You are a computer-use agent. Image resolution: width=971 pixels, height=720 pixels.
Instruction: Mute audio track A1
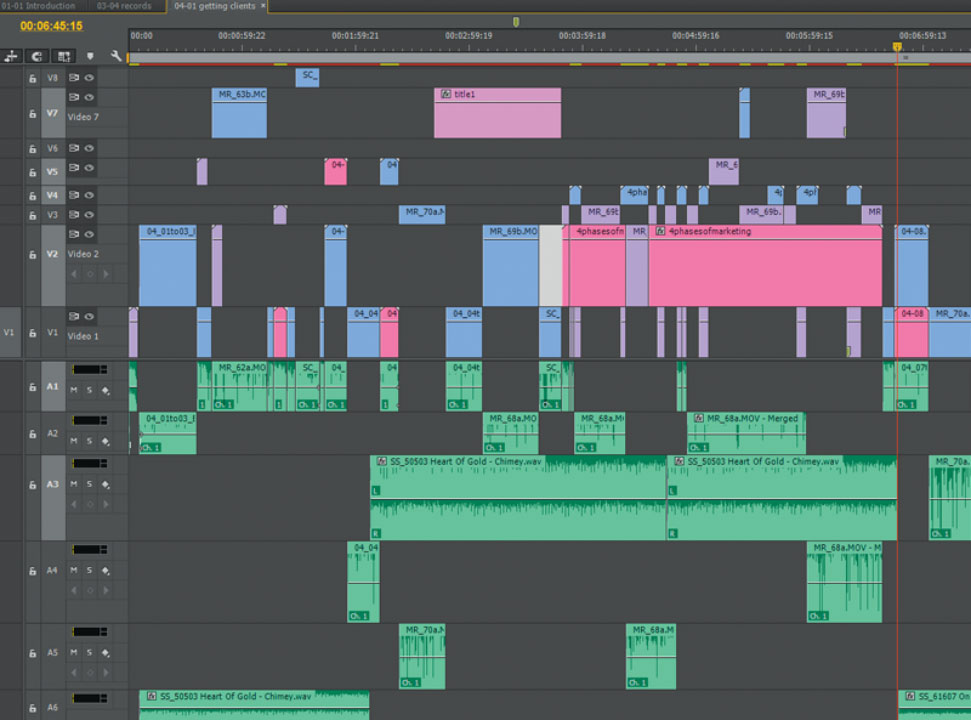73,389
